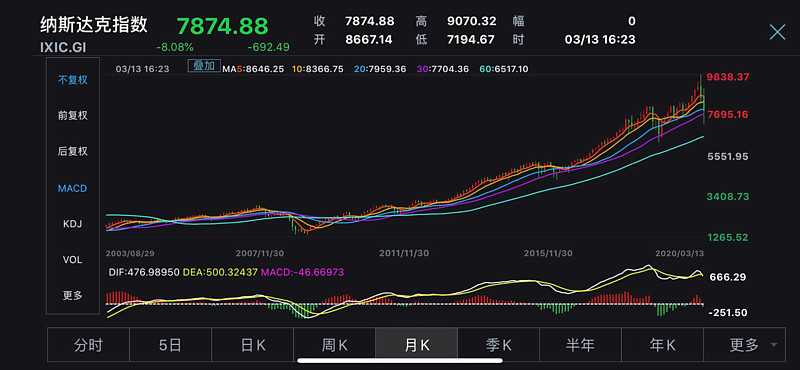Click the large price 7874.88
Viewport: 800px width, 370px height.
click(x=222, y=26)
